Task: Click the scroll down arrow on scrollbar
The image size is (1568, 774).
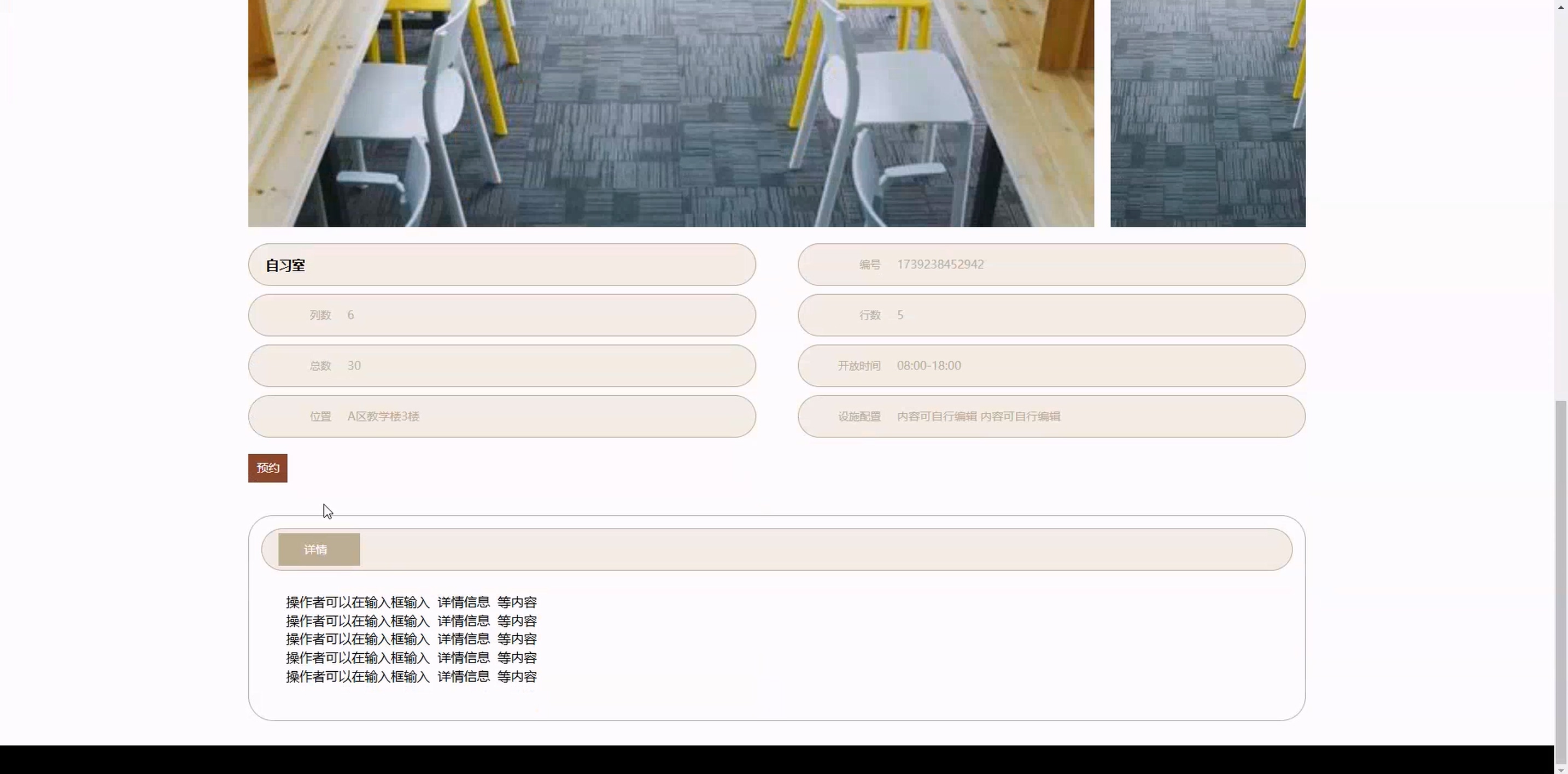Action: point(1561,769)
